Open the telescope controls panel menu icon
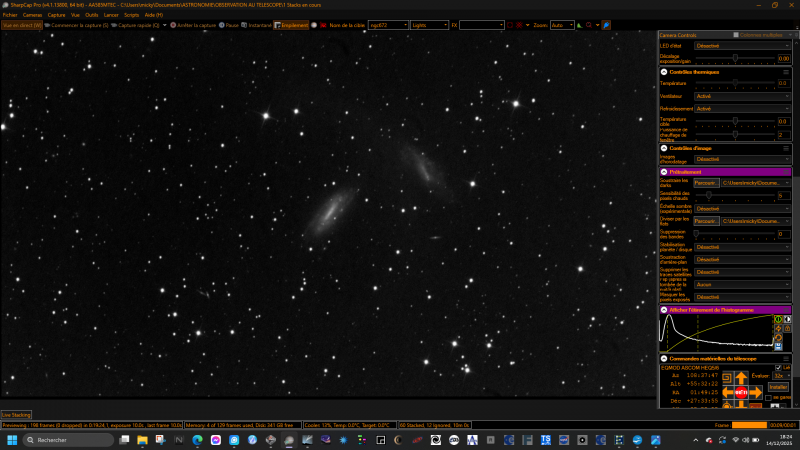The image size is (800, 450). pyautogui.click(x=786, y=359)
